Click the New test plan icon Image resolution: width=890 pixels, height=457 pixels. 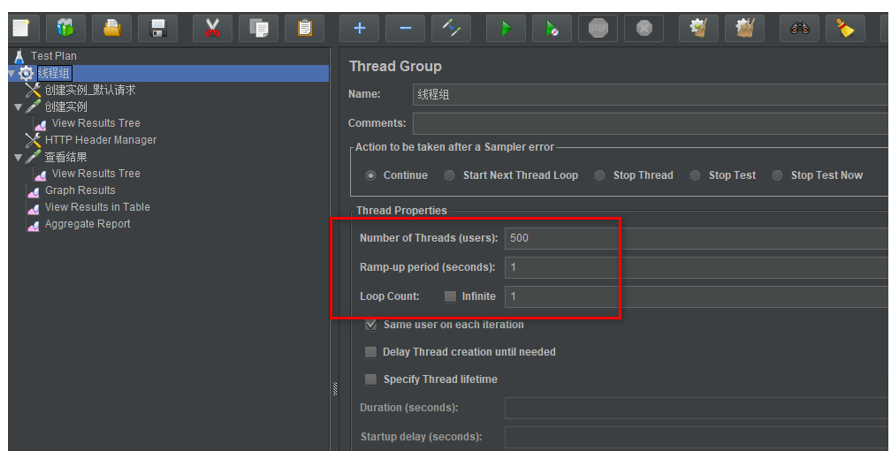click(x=22, y=28)
